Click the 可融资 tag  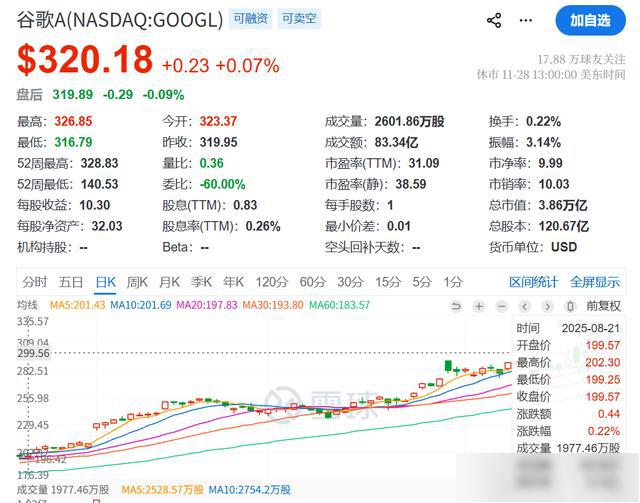(251, 18)
